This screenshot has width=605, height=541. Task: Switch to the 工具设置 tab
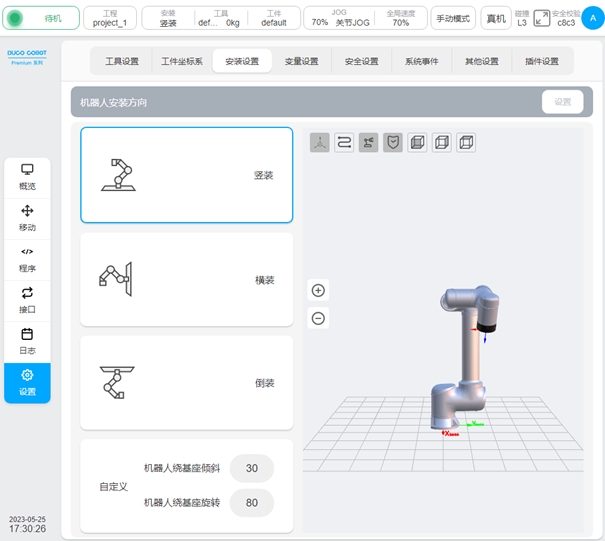pos(122,61)
